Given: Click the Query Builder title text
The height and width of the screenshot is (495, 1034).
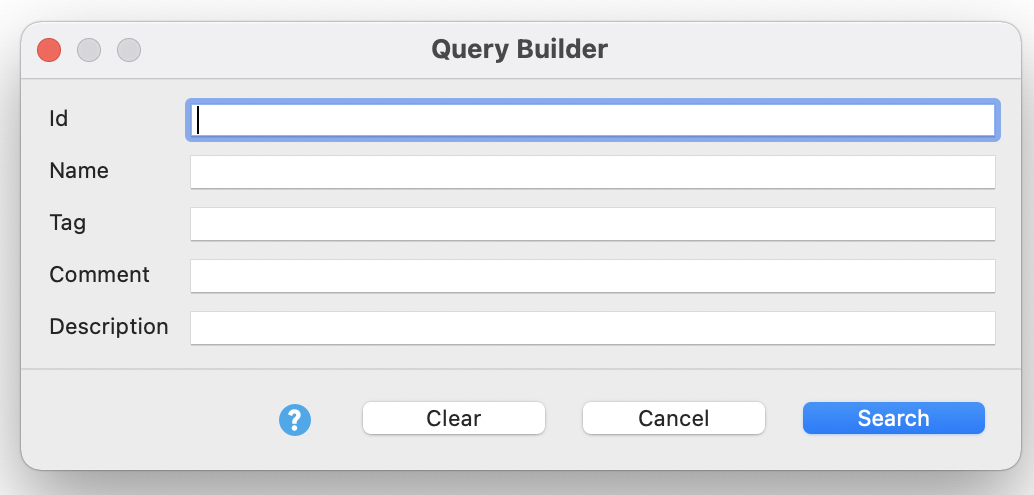Looking at the screenshot, I should coord(519,49).
